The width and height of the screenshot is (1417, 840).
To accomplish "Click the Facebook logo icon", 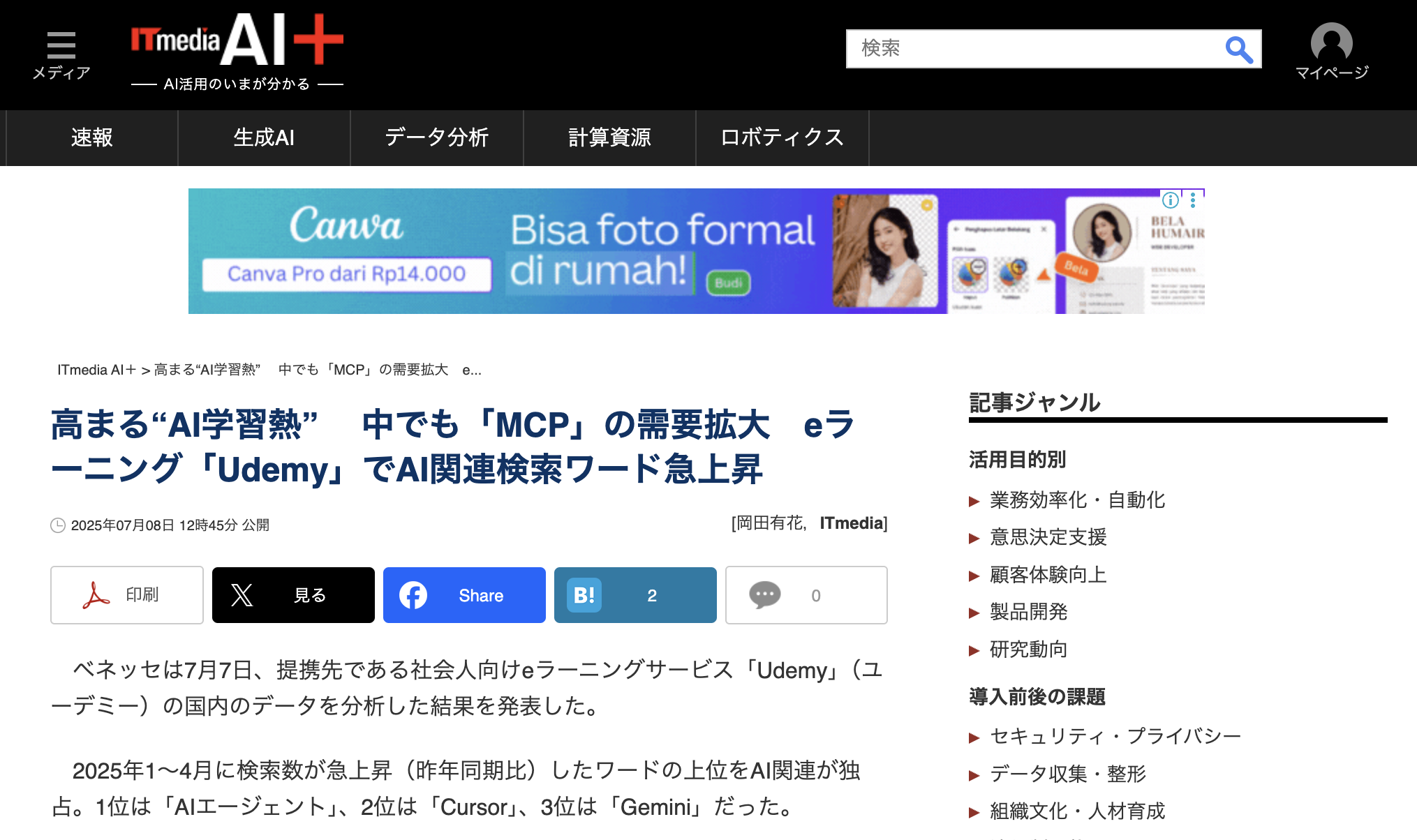I will tap(413, 595).
